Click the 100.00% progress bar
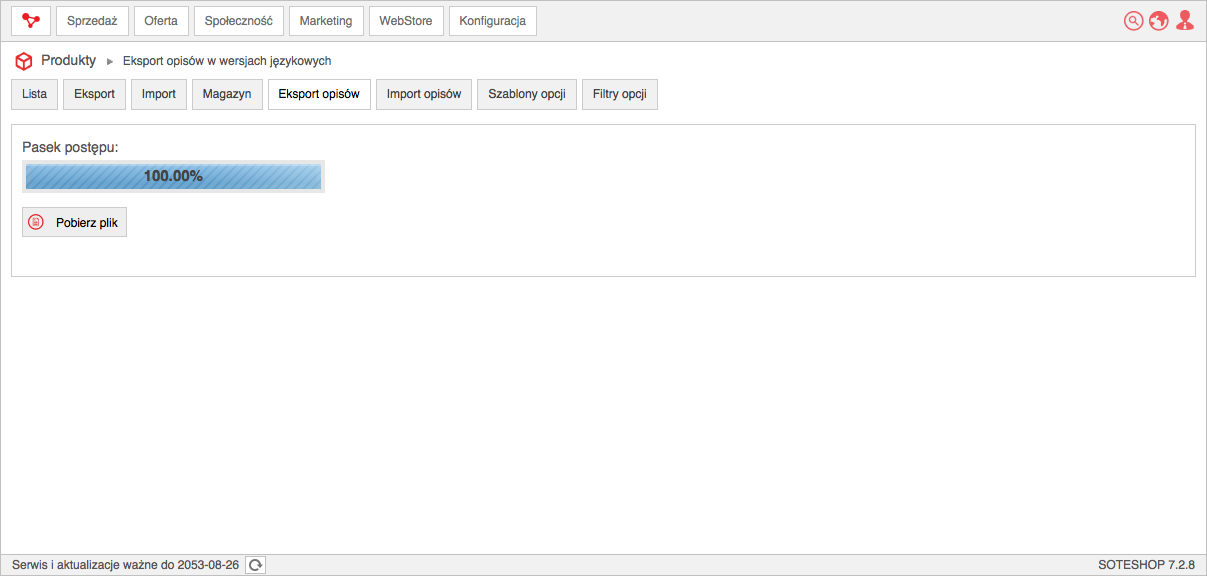 pos(174,176)
